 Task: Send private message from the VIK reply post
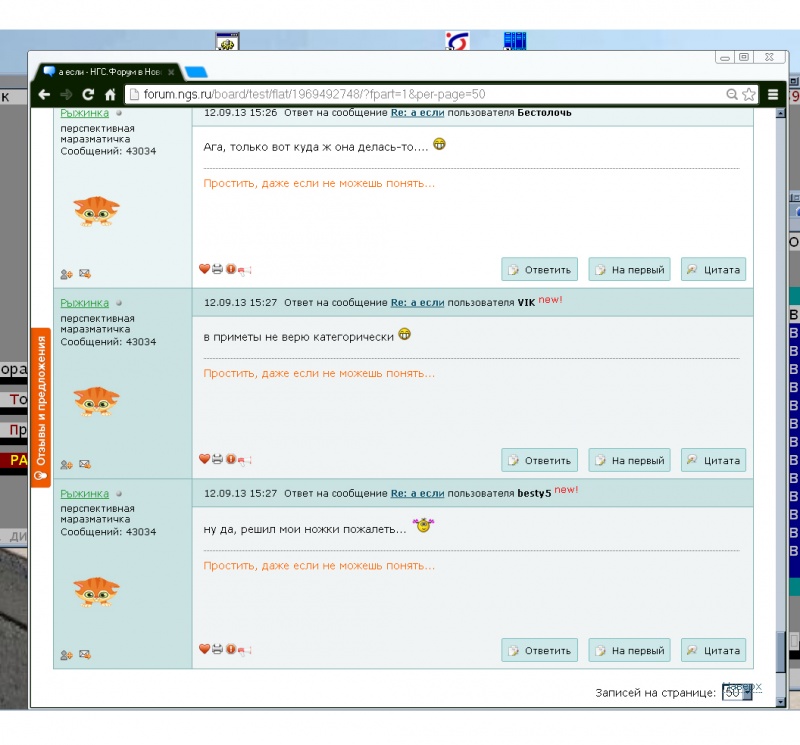85,464
